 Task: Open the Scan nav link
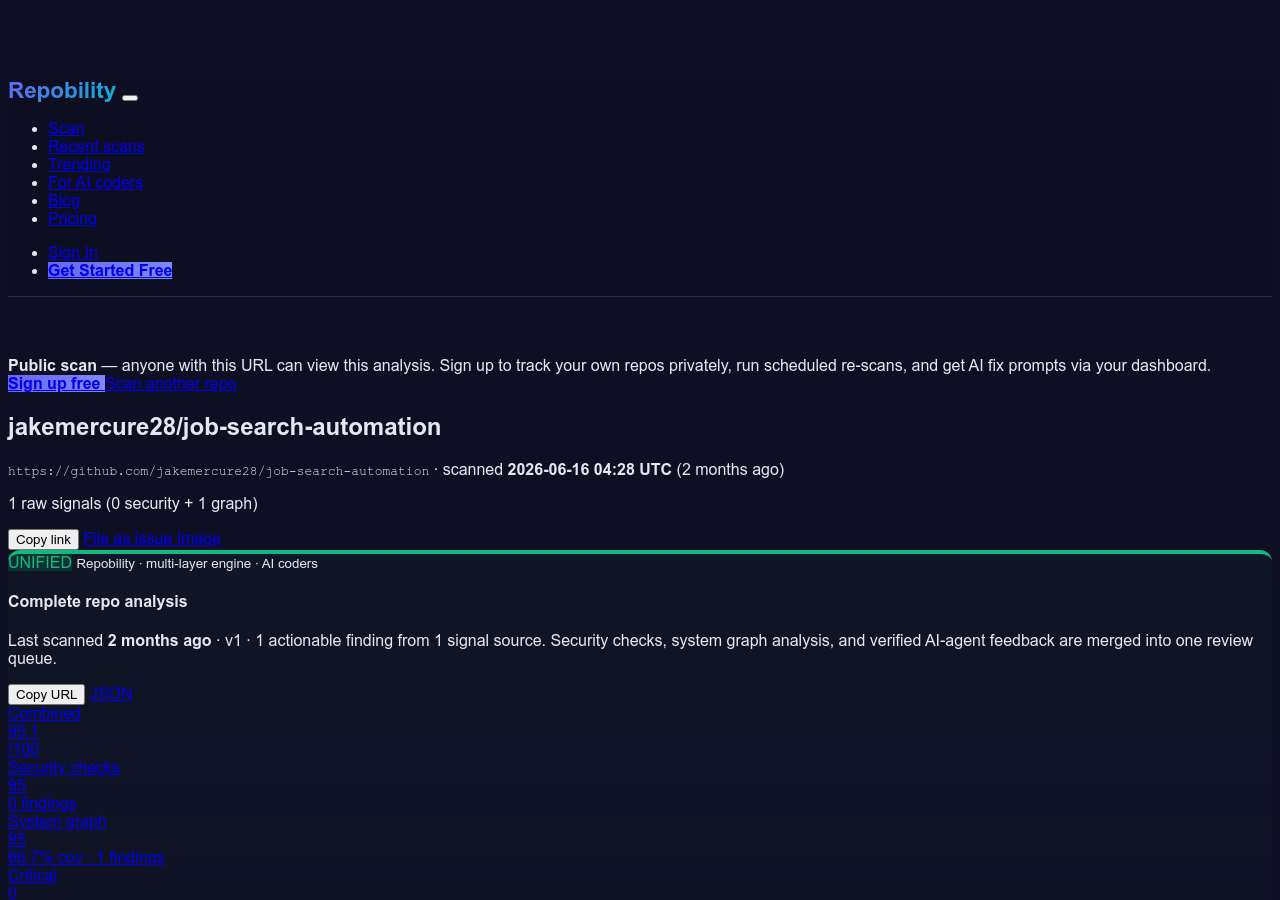(x=66, y=128)
